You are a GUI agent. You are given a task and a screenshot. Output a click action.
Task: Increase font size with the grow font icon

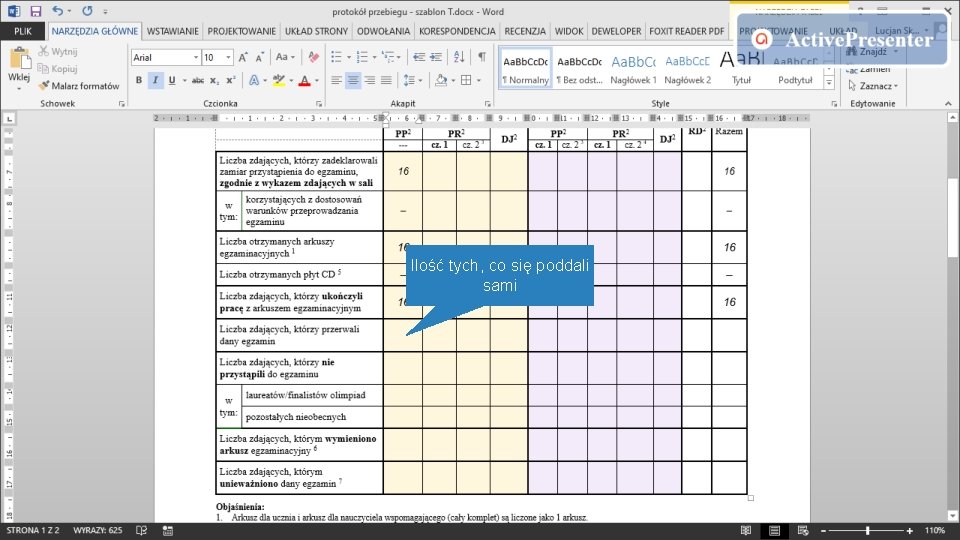243,57
